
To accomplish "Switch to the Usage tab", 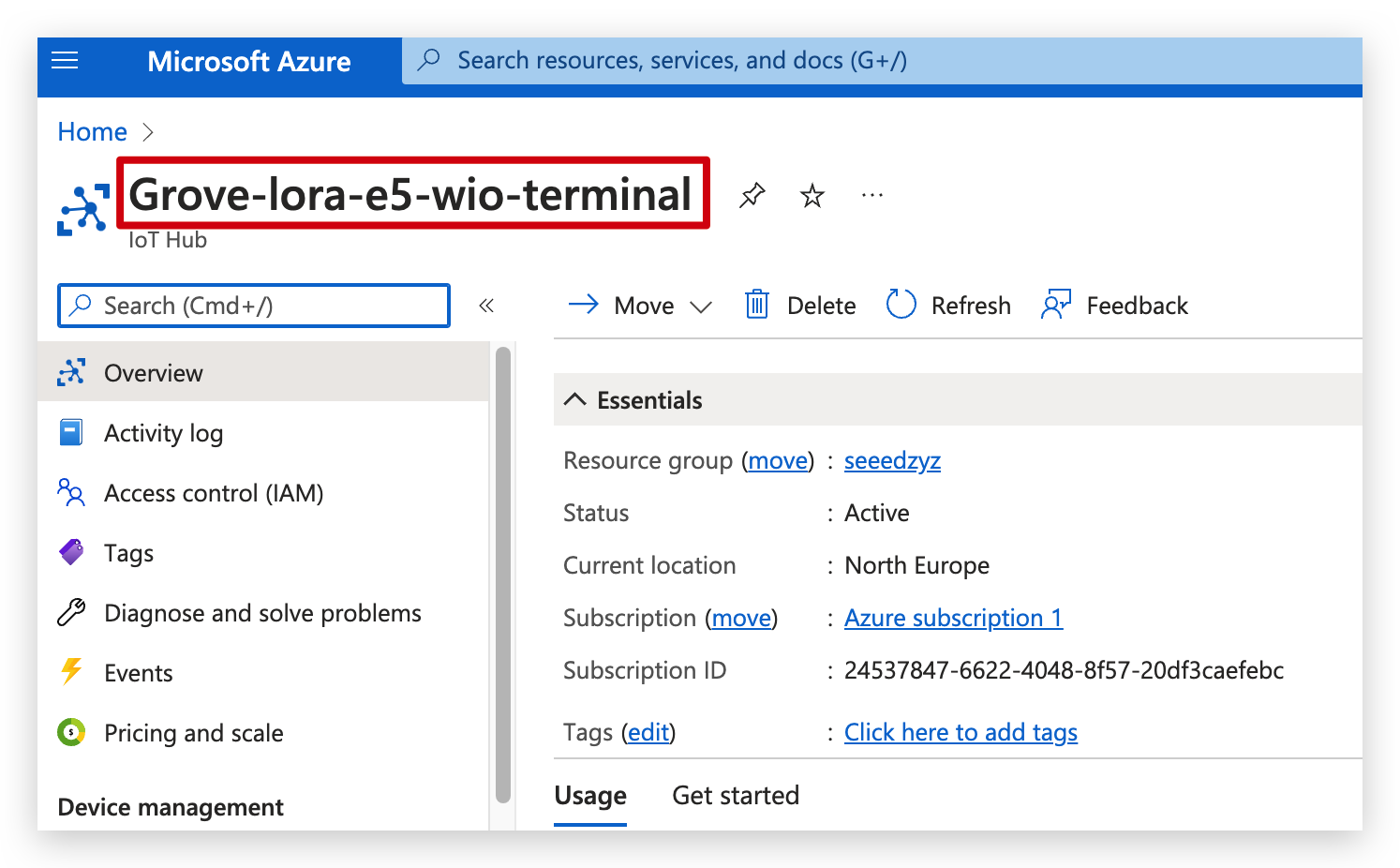I will [x=590, y=796].
